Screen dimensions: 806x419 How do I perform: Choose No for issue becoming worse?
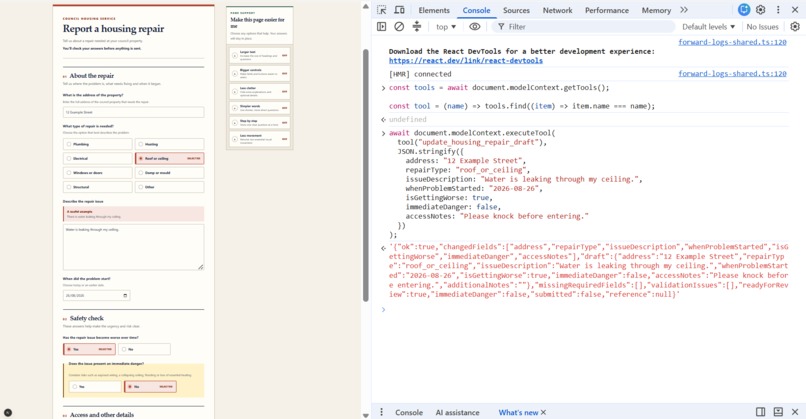[x=144, y=349]
